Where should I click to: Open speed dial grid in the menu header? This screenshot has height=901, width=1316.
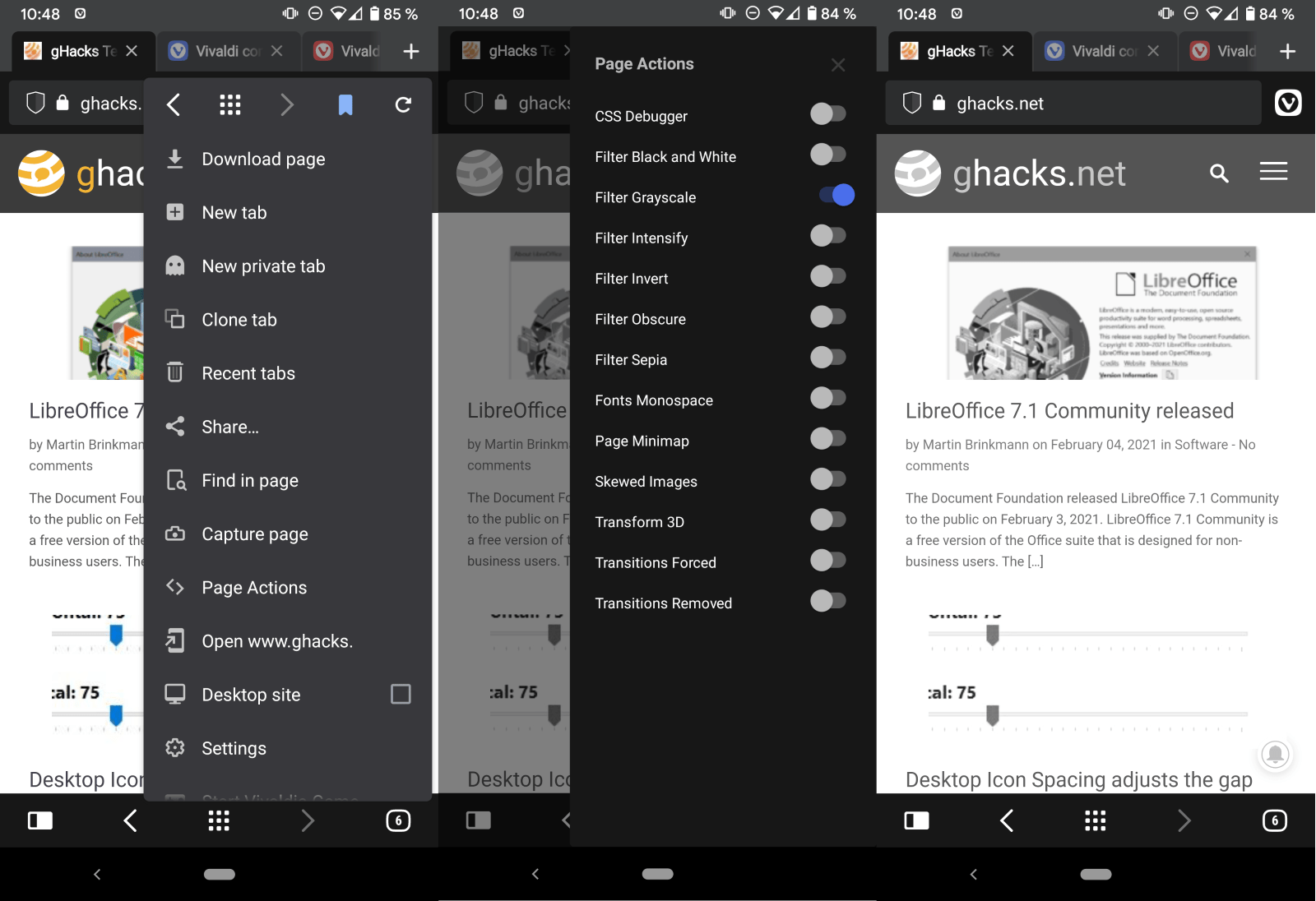(x=230, y=104)
